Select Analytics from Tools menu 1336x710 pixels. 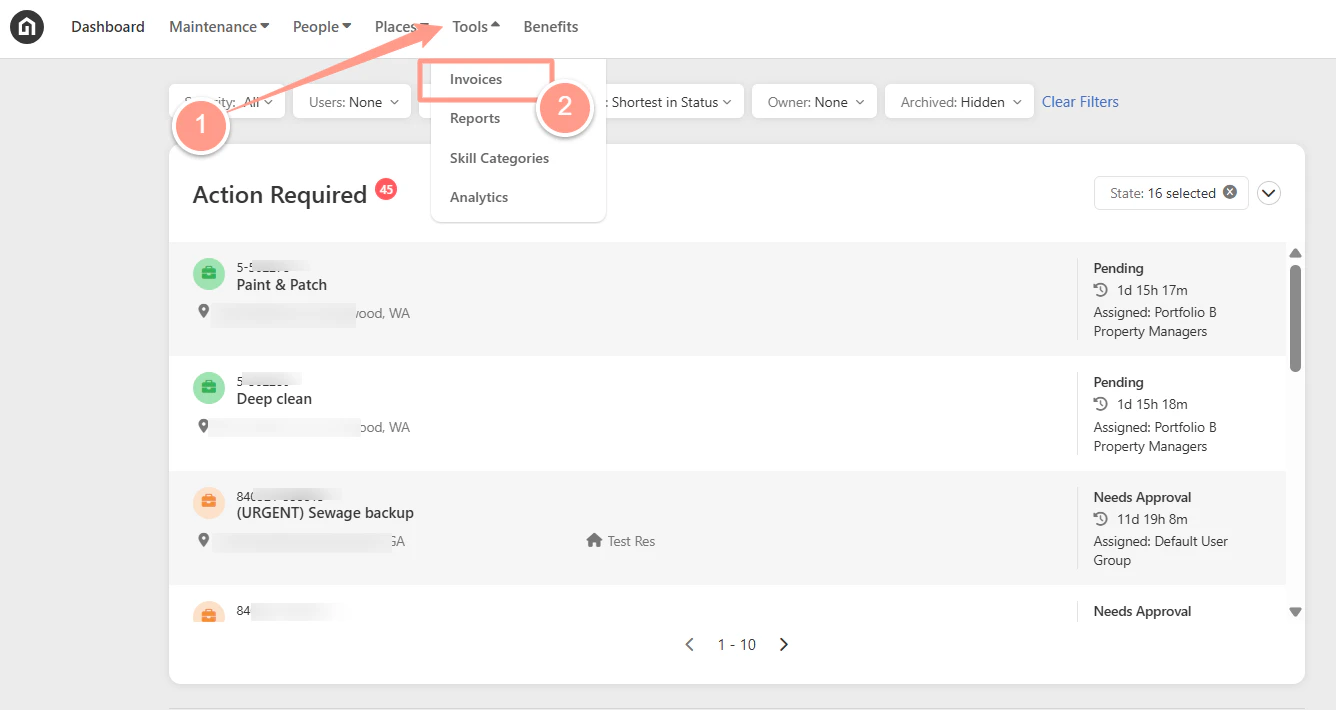pos(479,197)
